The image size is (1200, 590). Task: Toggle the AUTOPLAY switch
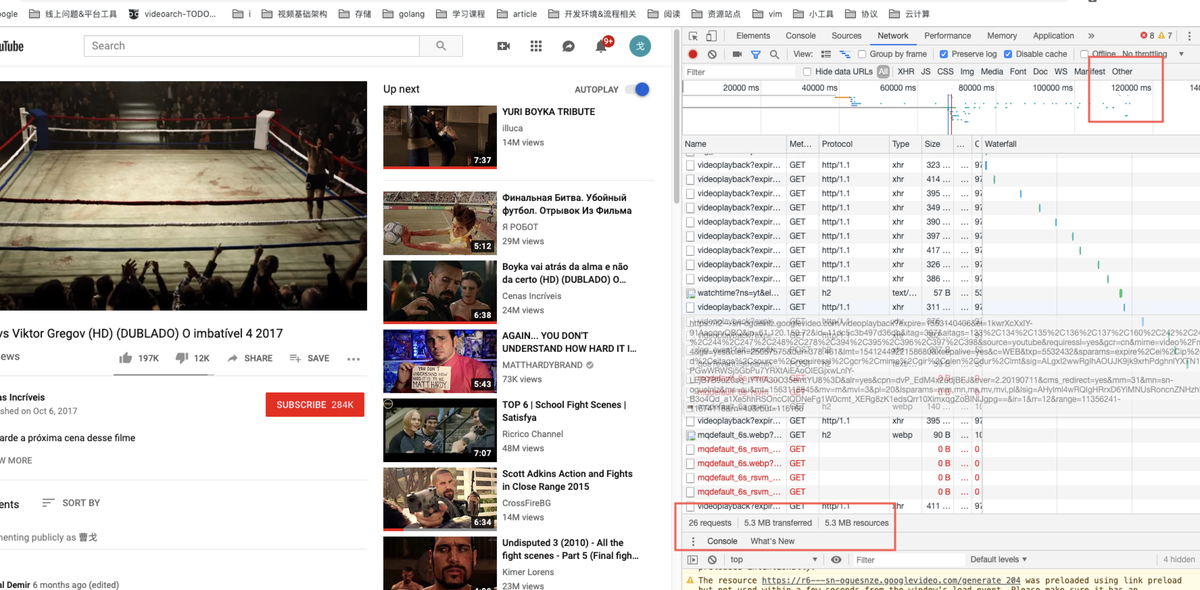click(x=637, y=89)
